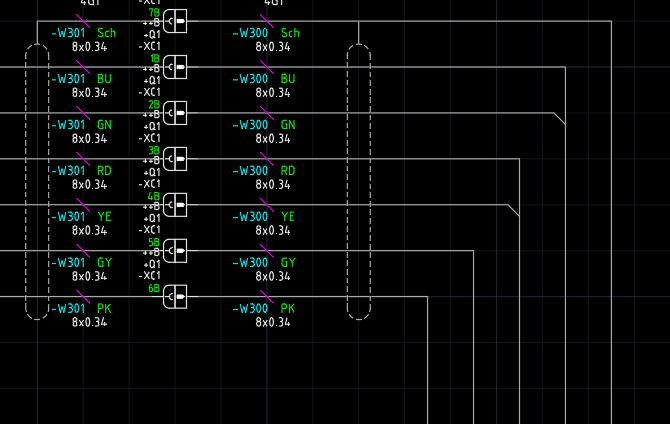Screen dimensions: 670x424
Task: Click the -W301 cable label beside GN
Action: pyautogui.click(x=68, y=125)
